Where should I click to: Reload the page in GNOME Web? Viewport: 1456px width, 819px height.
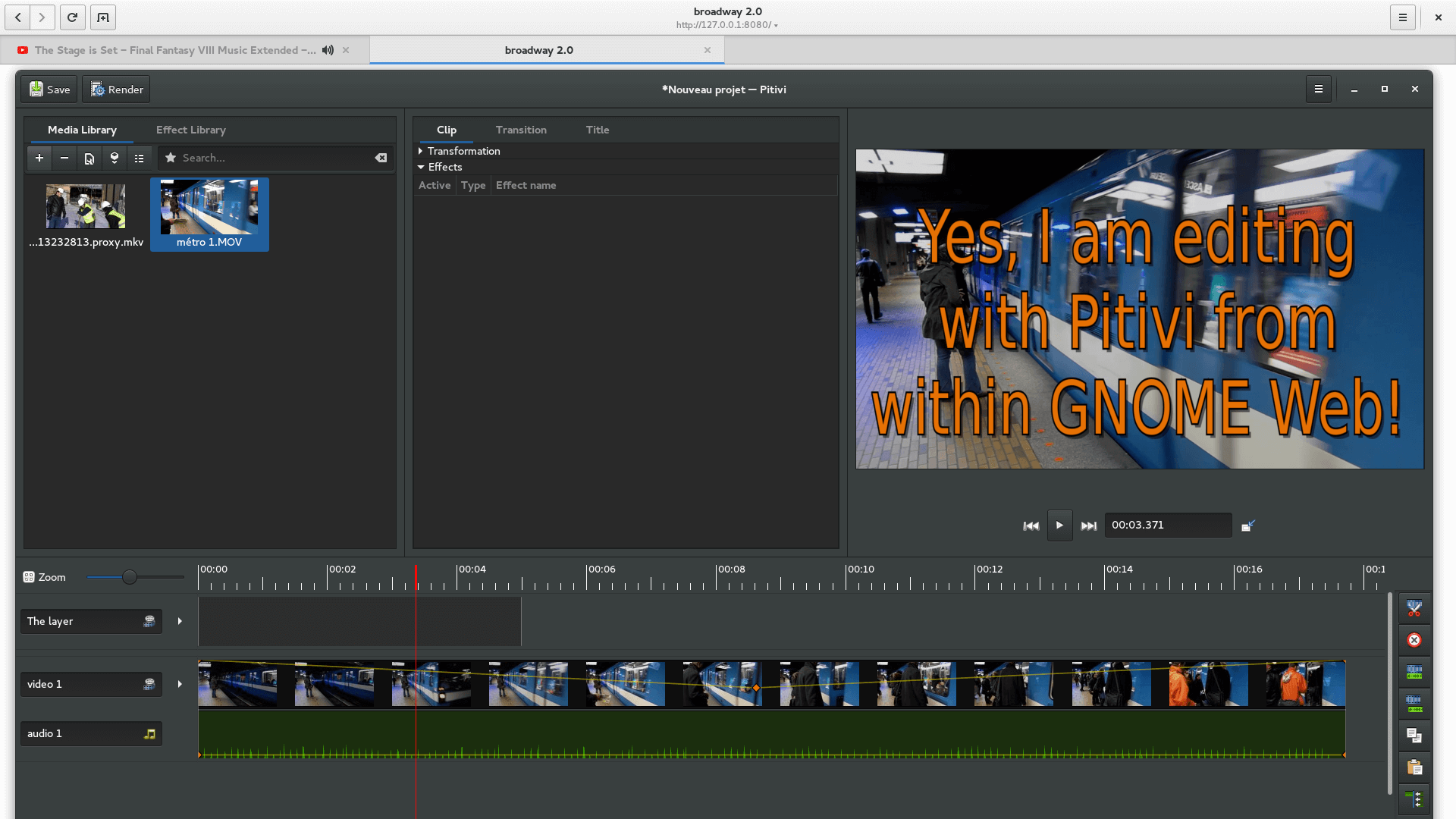(x=72, y=17)
